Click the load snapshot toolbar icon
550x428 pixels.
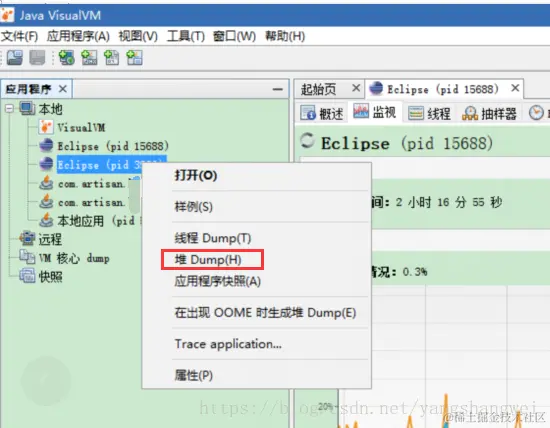15,58
